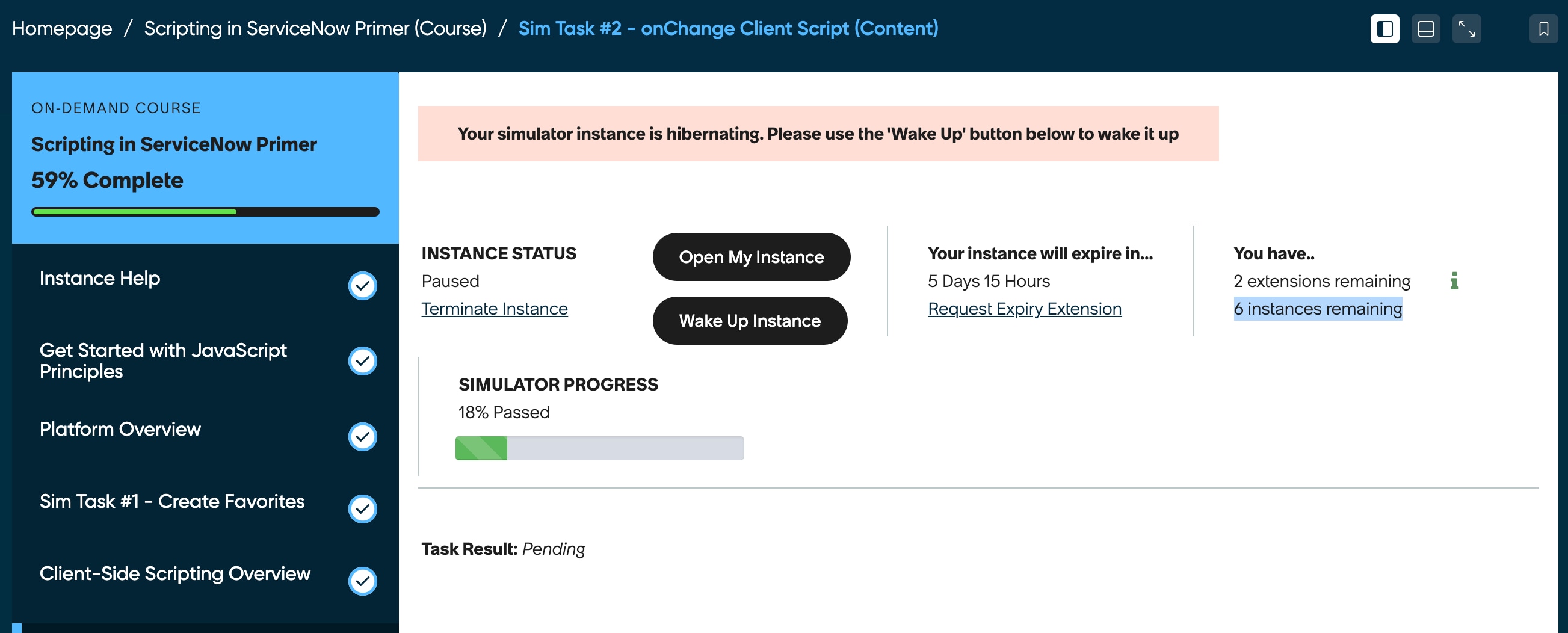Bookmark this Sim Task page

[x=1543, y=29]
